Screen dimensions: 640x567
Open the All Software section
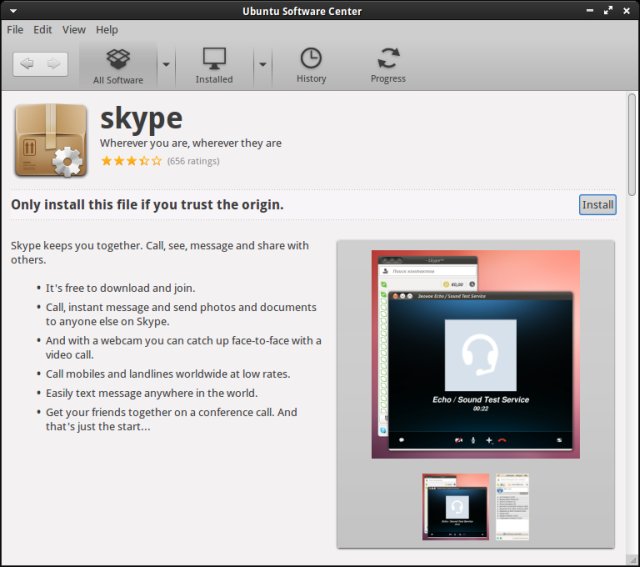(118, 66)
